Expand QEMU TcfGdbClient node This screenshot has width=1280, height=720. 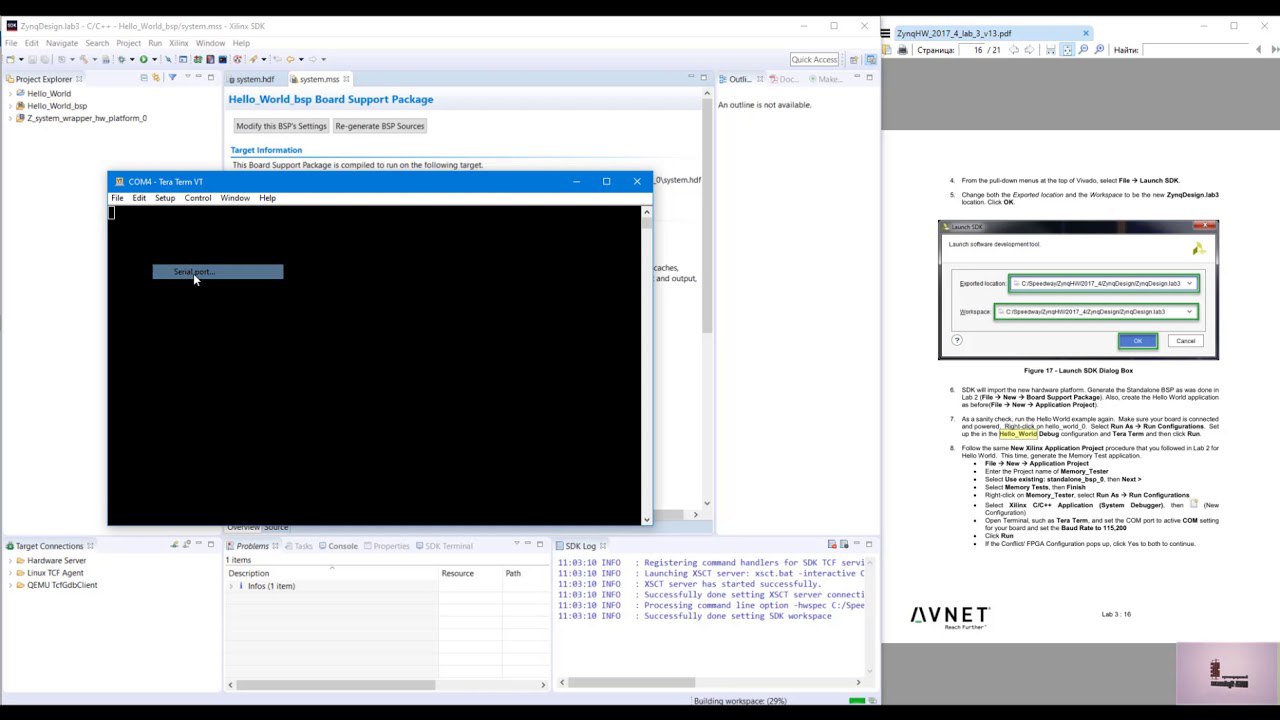pyautogui.click(x=10, y=585)
